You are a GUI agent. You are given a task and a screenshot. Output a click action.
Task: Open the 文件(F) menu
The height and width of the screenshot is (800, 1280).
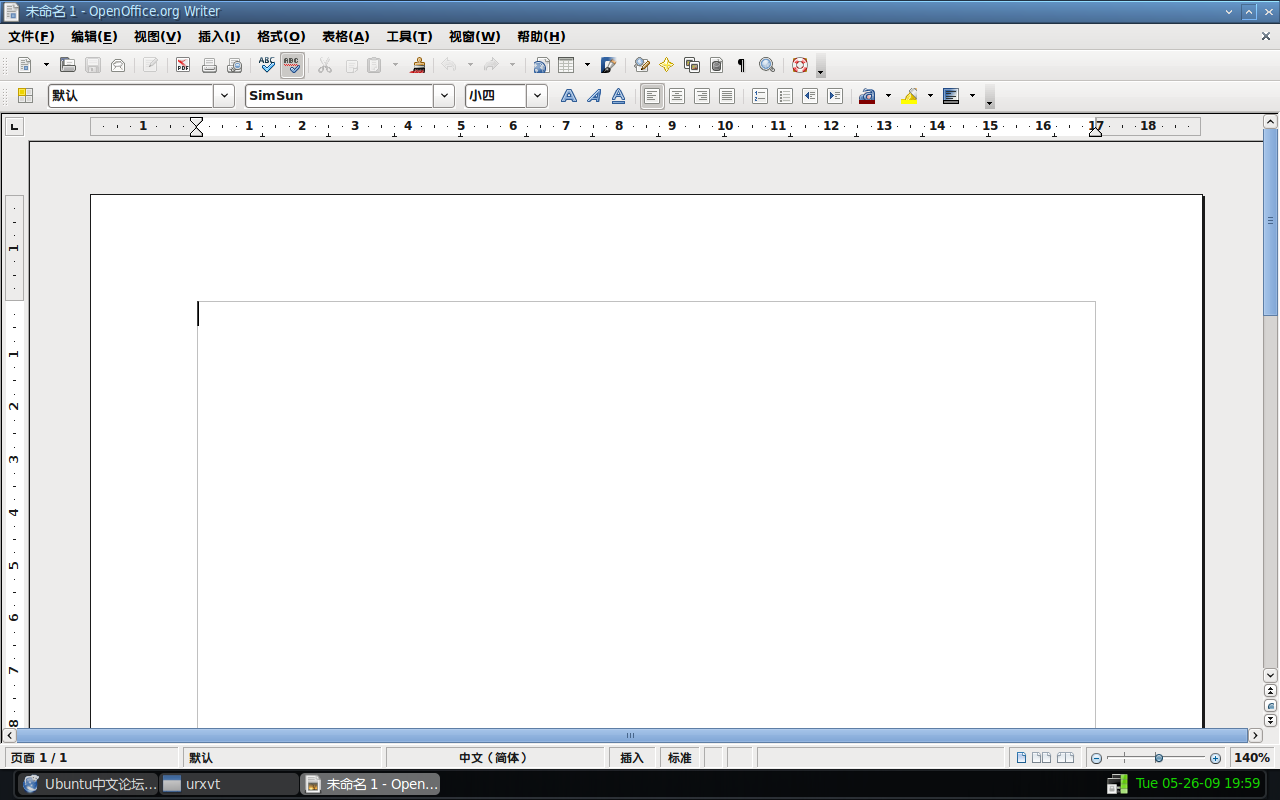[x=31, y=36]
